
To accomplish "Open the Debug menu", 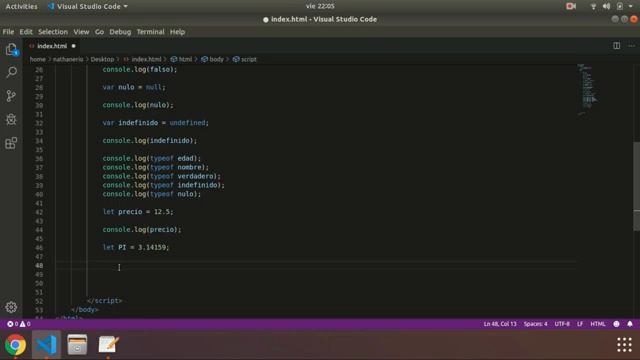I will click(x=120, y=32).
